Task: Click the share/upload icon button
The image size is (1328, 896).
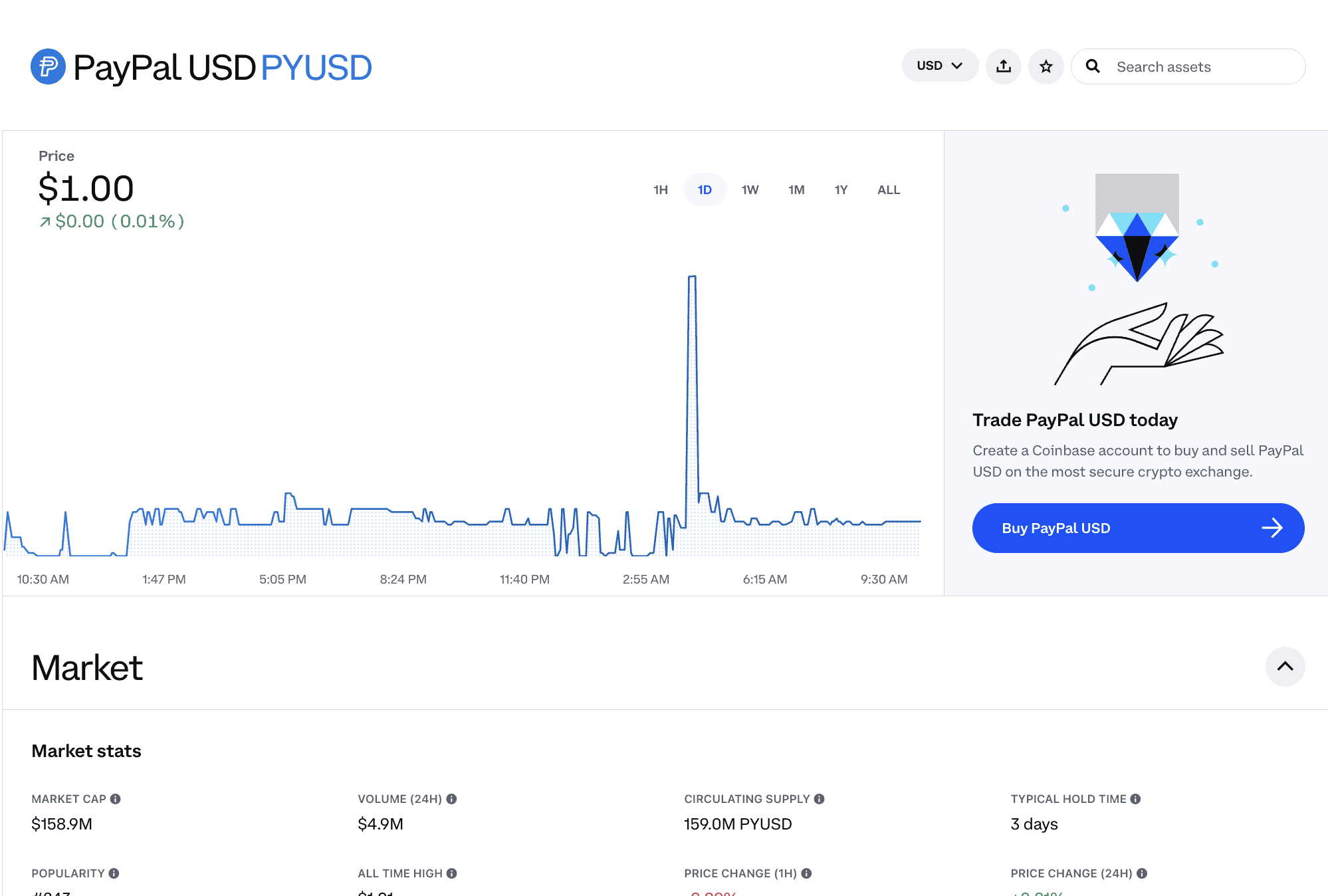Action: (1003, 66)
